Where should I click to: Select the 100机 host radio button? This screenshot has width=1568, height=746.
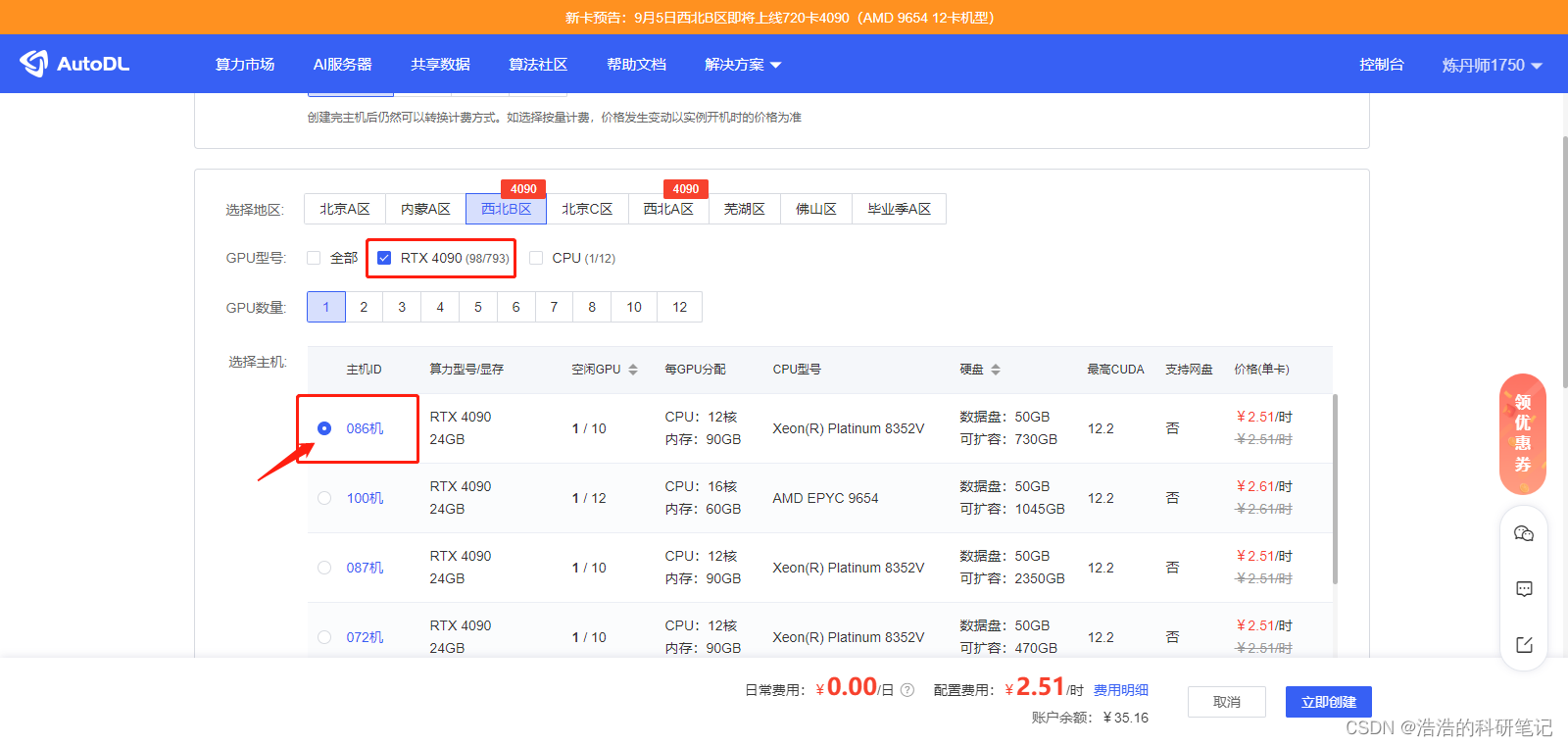tap(324, 498)
